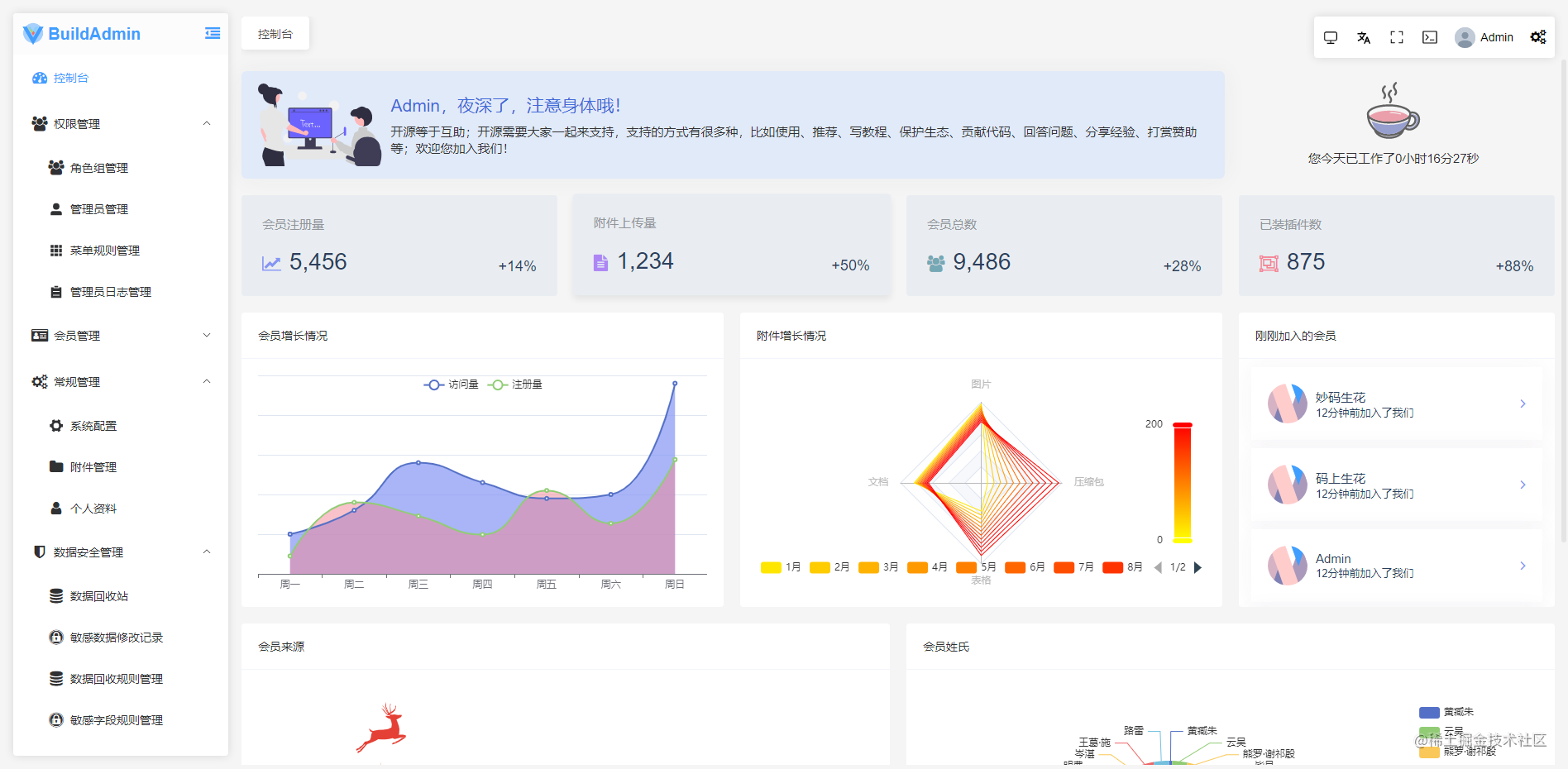Image resolution: width=1568 pixels, height=769 pixels.
Task: Open layout settings gears icon
Action: [x=1538, y=37]
